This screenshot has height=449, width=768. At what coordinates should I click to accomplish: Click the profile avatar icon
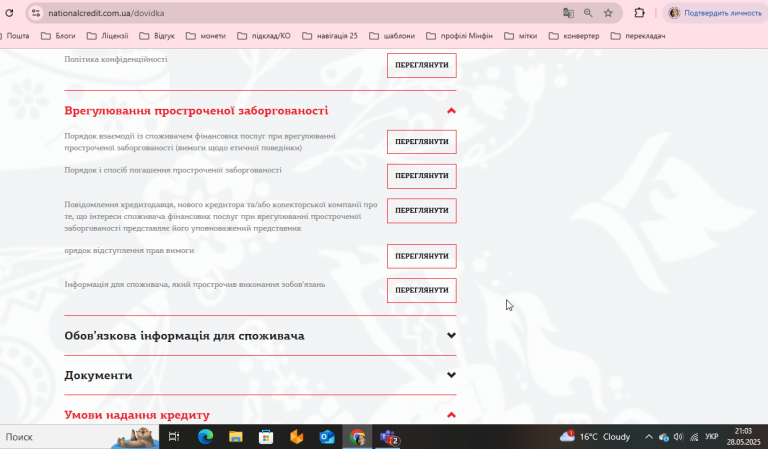click(x=674, y=13)
